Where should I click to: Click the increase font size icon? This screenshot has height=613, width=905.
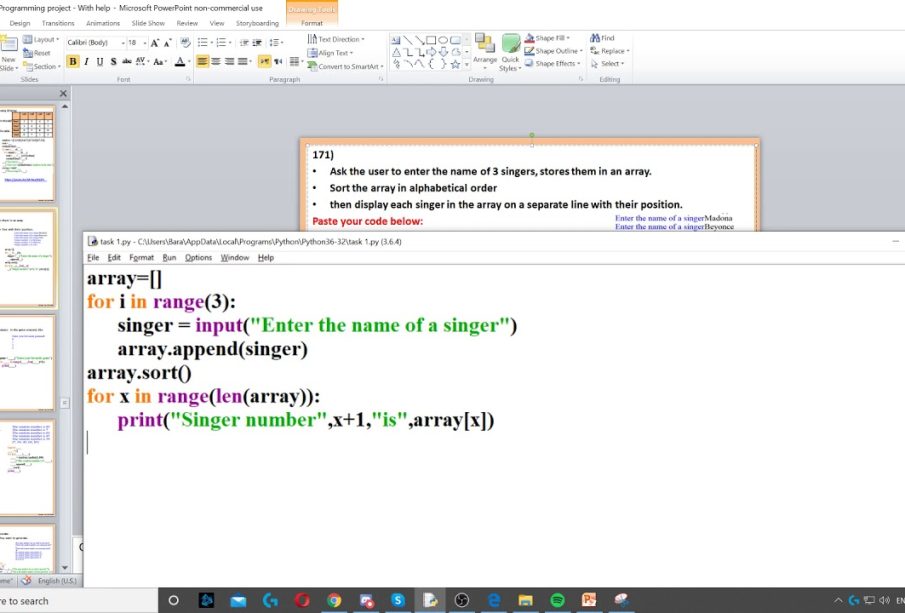click(155, 43)
